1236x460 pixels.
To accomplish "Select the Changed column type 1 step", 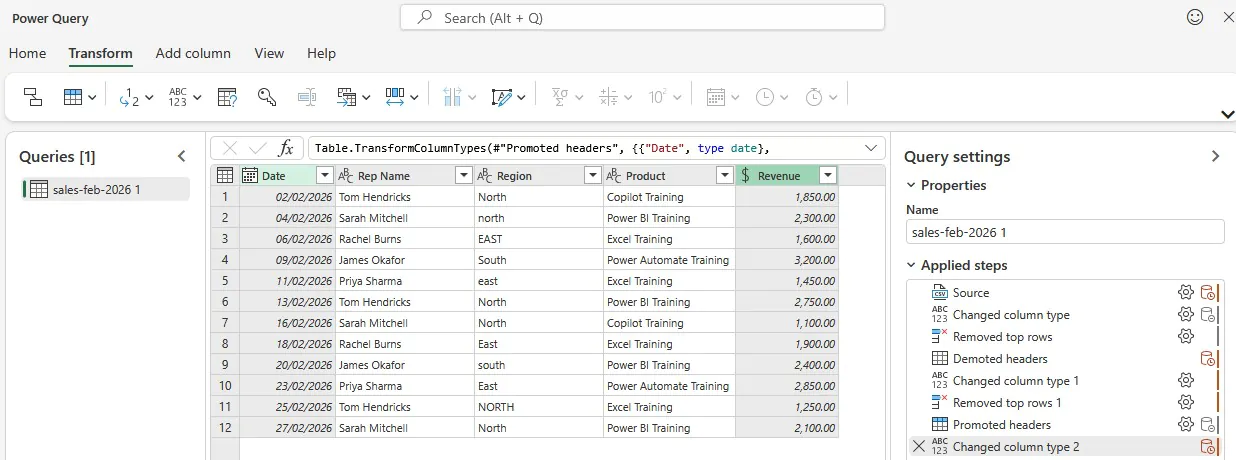I will pos(1016,380).
